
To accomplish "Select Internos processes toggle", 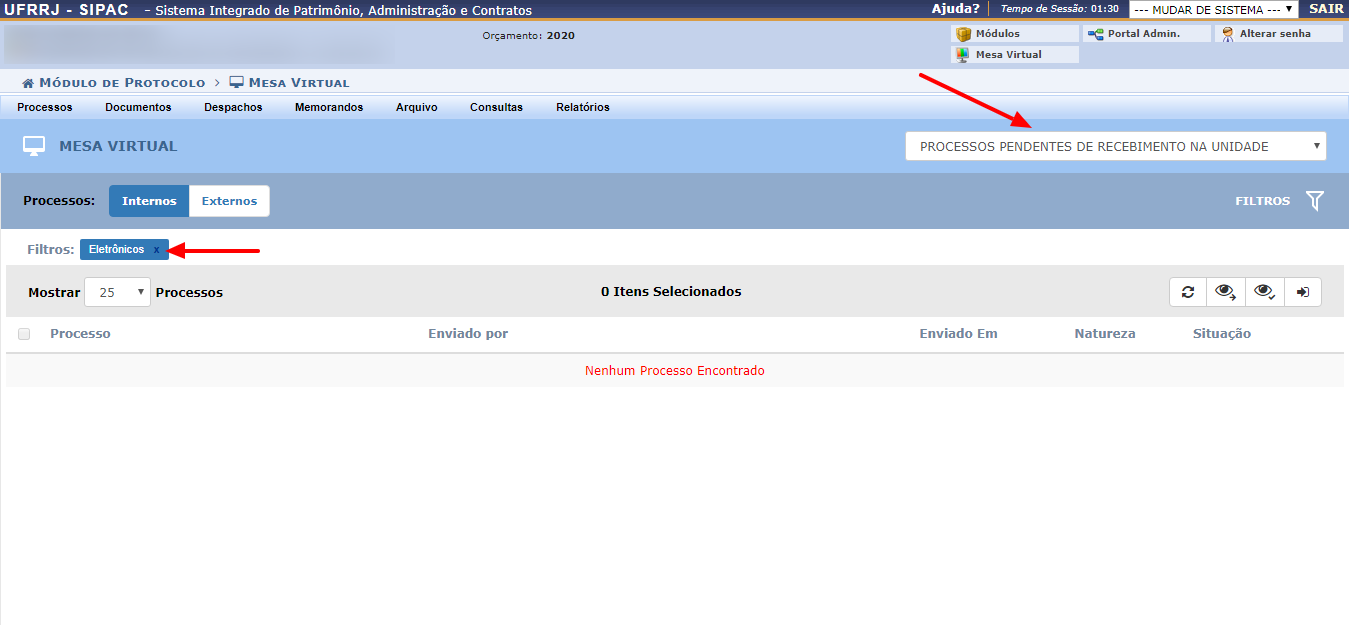I will coord(149,201).
